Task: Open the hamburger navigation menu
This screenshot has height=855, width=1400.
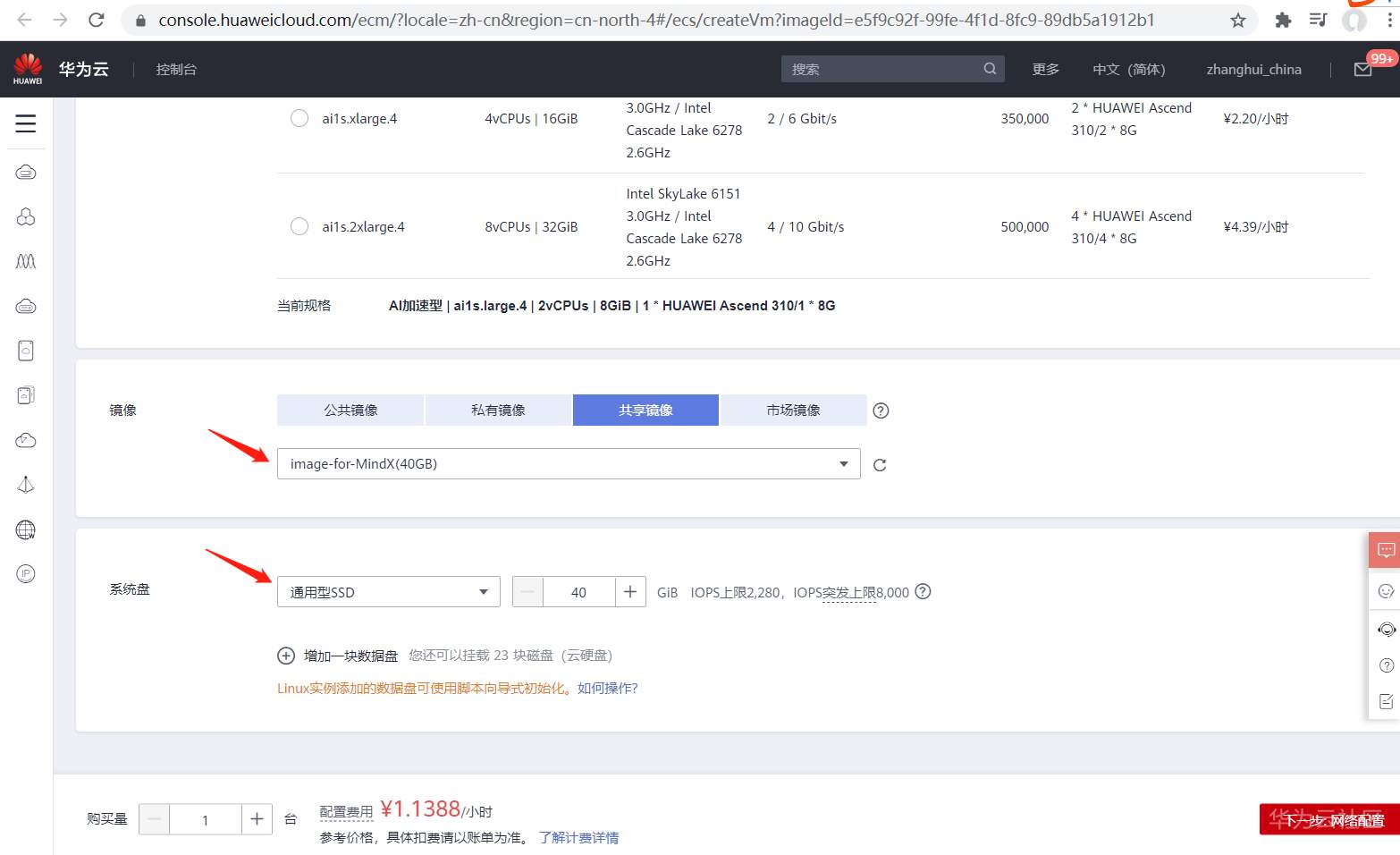Action: pyautogui.click(x=26, y=123)
